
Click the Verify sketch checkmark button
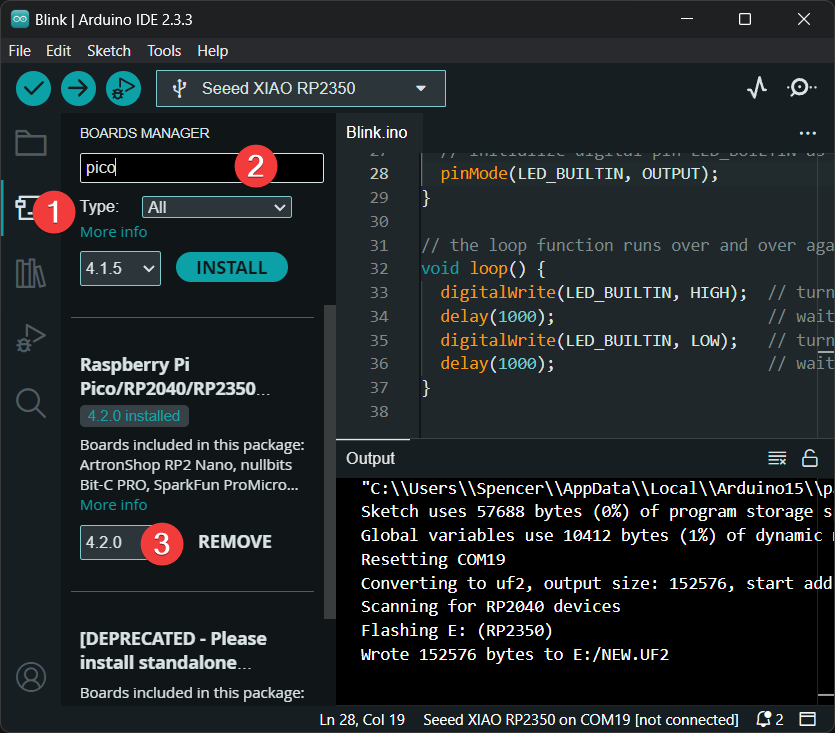[33, 88]
